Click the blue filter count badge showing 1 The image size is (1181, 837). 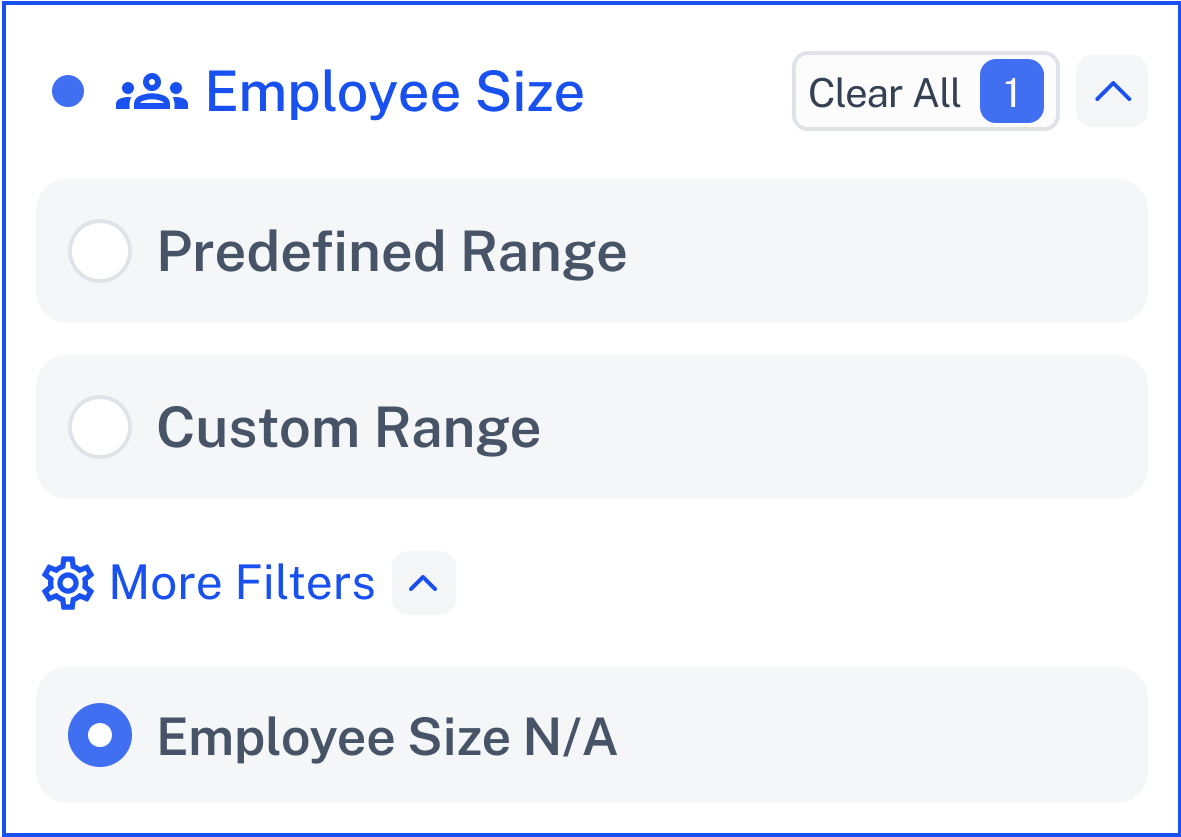(1012, 92)
